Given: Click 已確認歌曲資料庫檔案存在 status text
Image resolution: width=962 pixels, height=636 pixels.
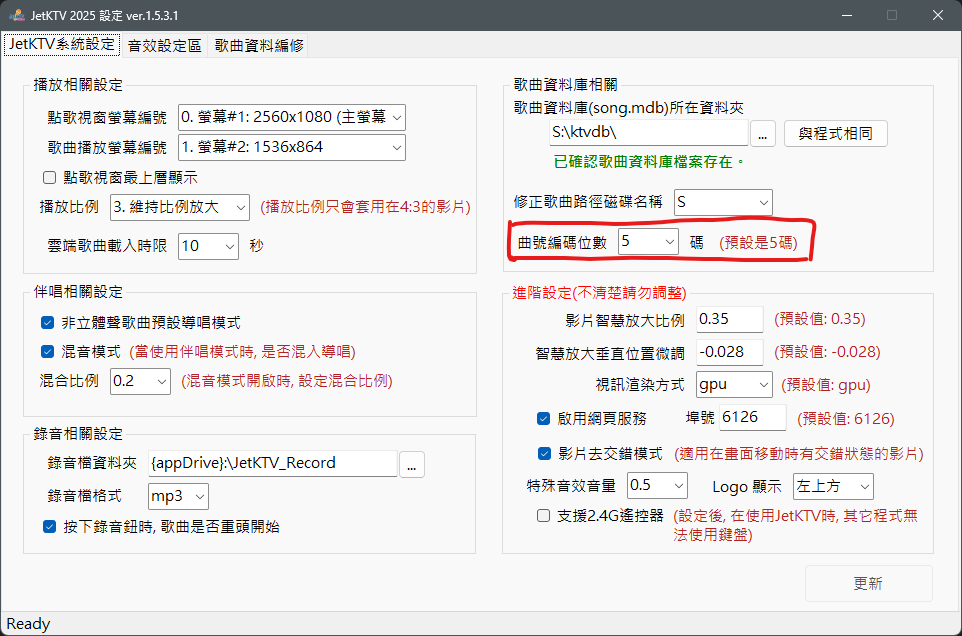Looking at the screenshot, I should tap(648, 162).
